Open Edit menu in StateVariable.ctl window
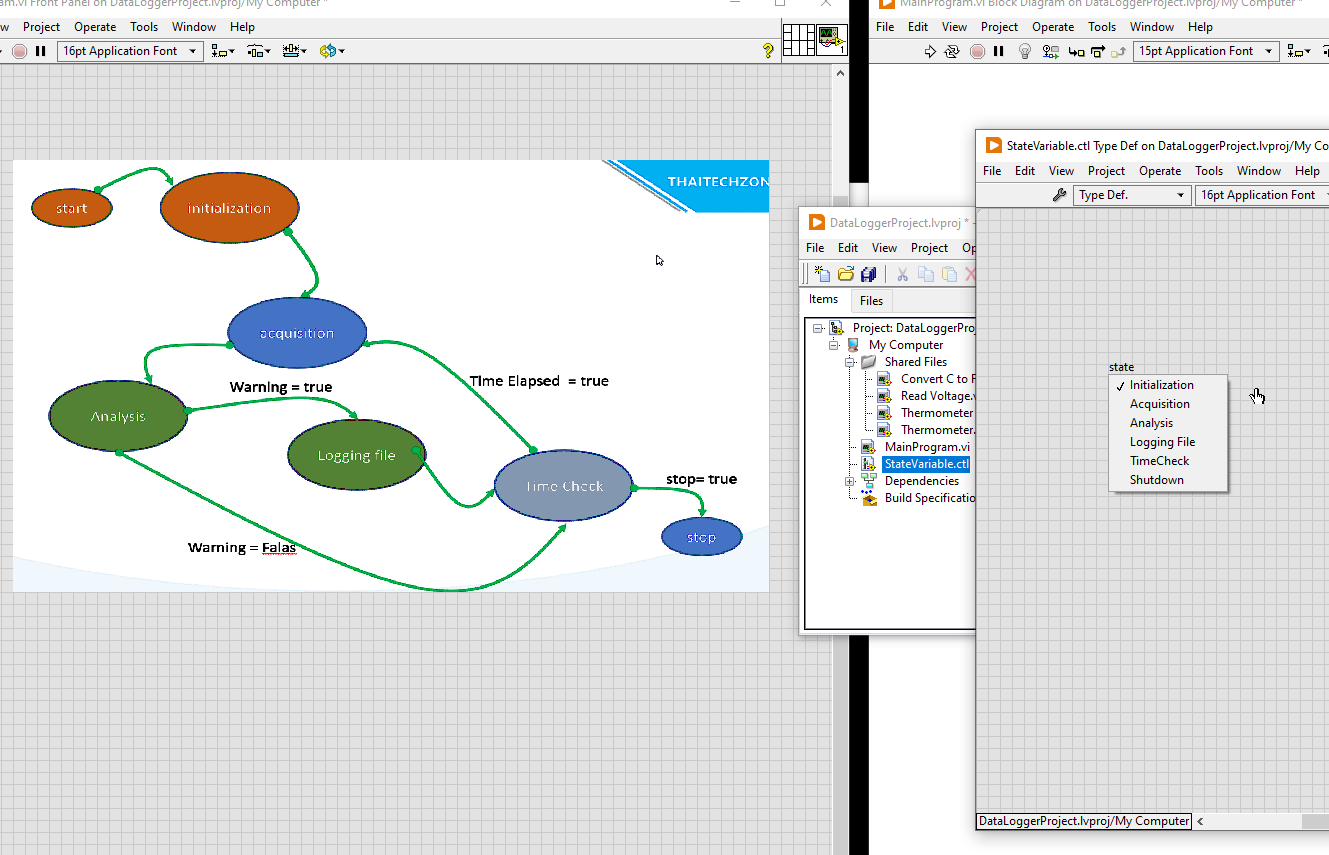Viewport: 1329px width, 855px height. (1025, 171)
